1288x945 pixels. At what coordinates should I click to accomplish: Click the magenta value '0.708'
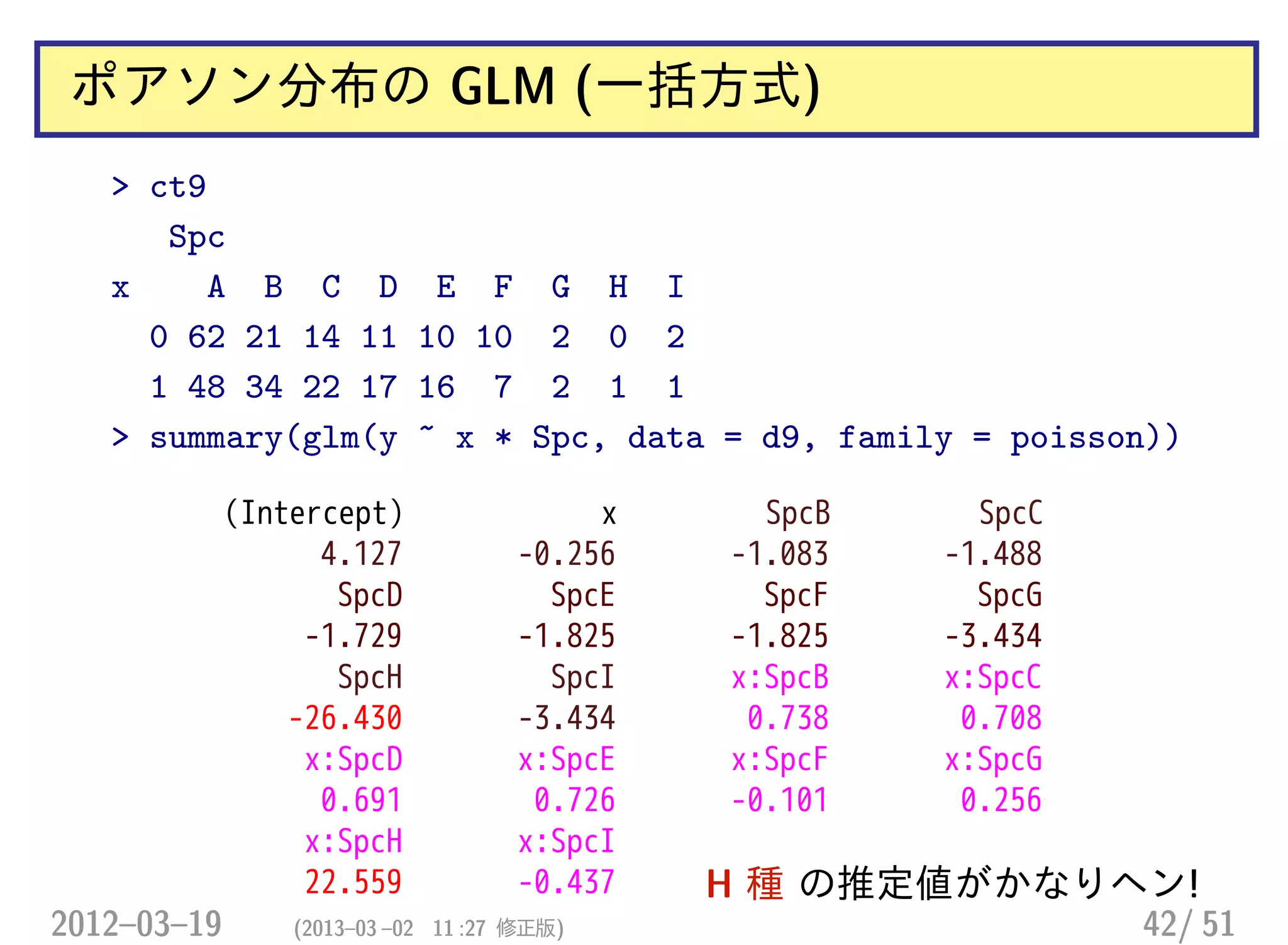[x=1001, y=719]
